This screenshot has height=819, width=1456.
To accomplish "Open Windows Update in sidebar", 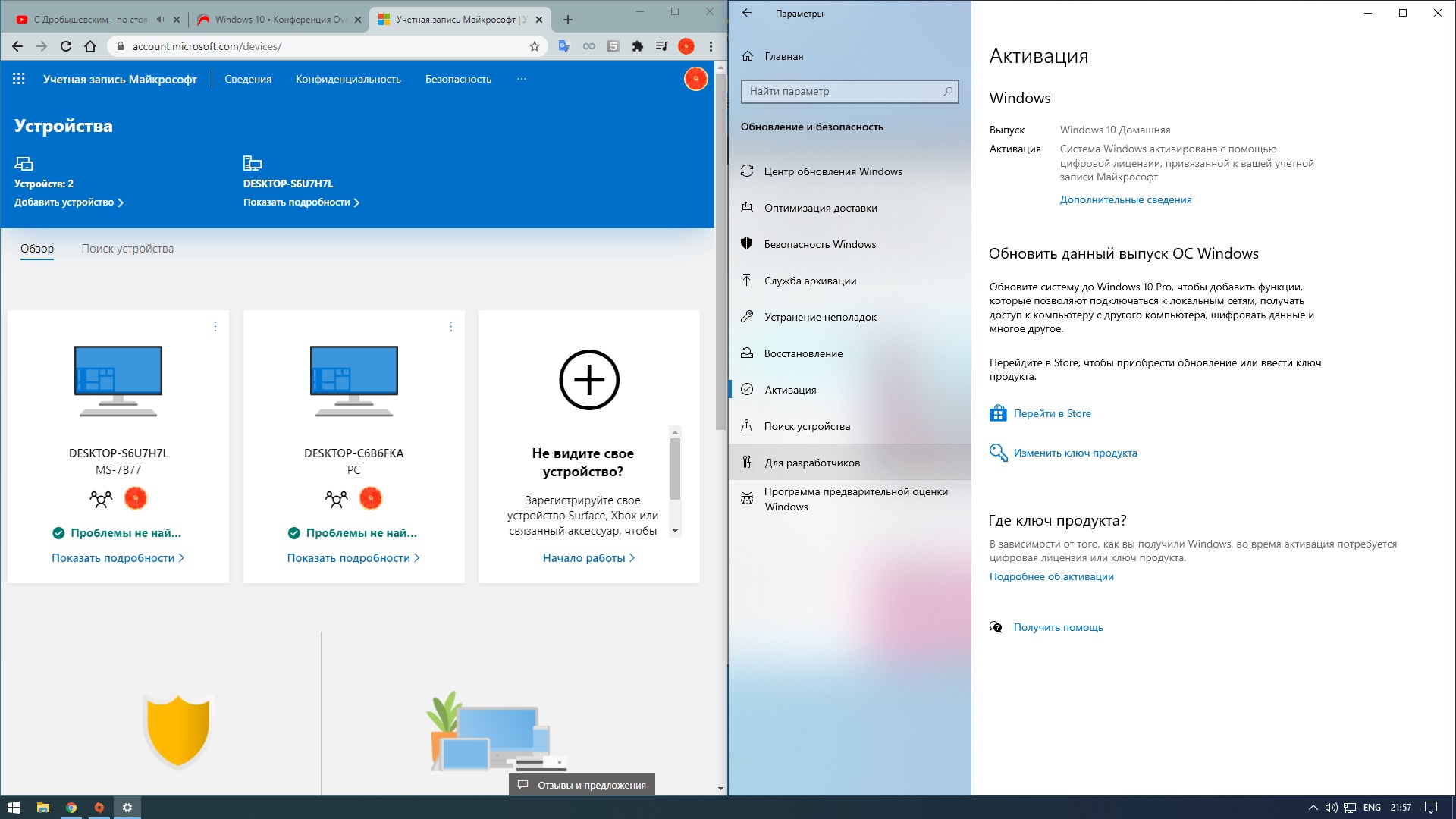I will point(833,171).
